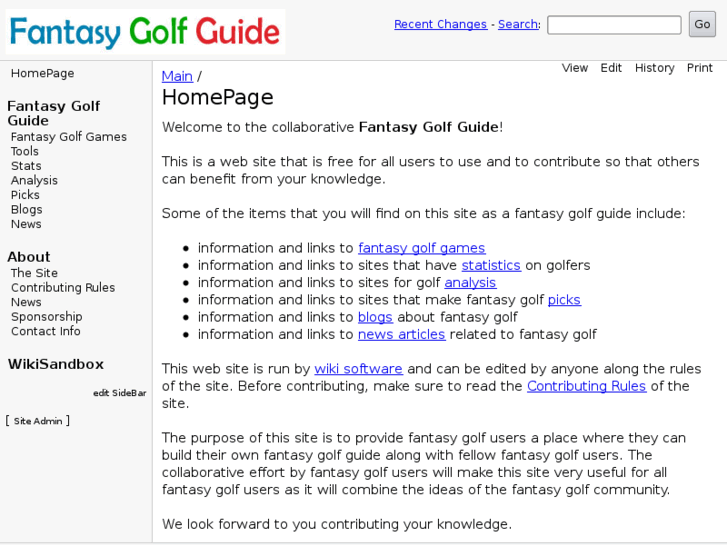The width and height of the screenshot is (727, 545).
Task: Open the Recent Changes link
Action: pos(440,25)
